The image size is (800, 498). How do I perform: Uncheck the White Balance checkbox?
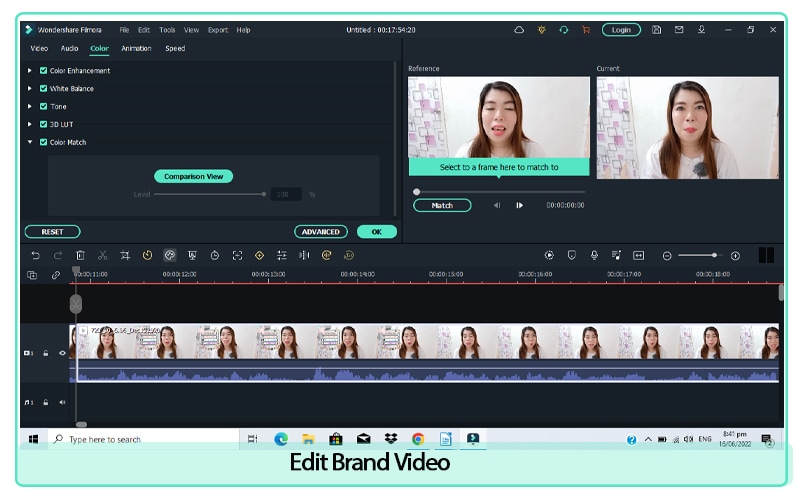click(43, 89)
